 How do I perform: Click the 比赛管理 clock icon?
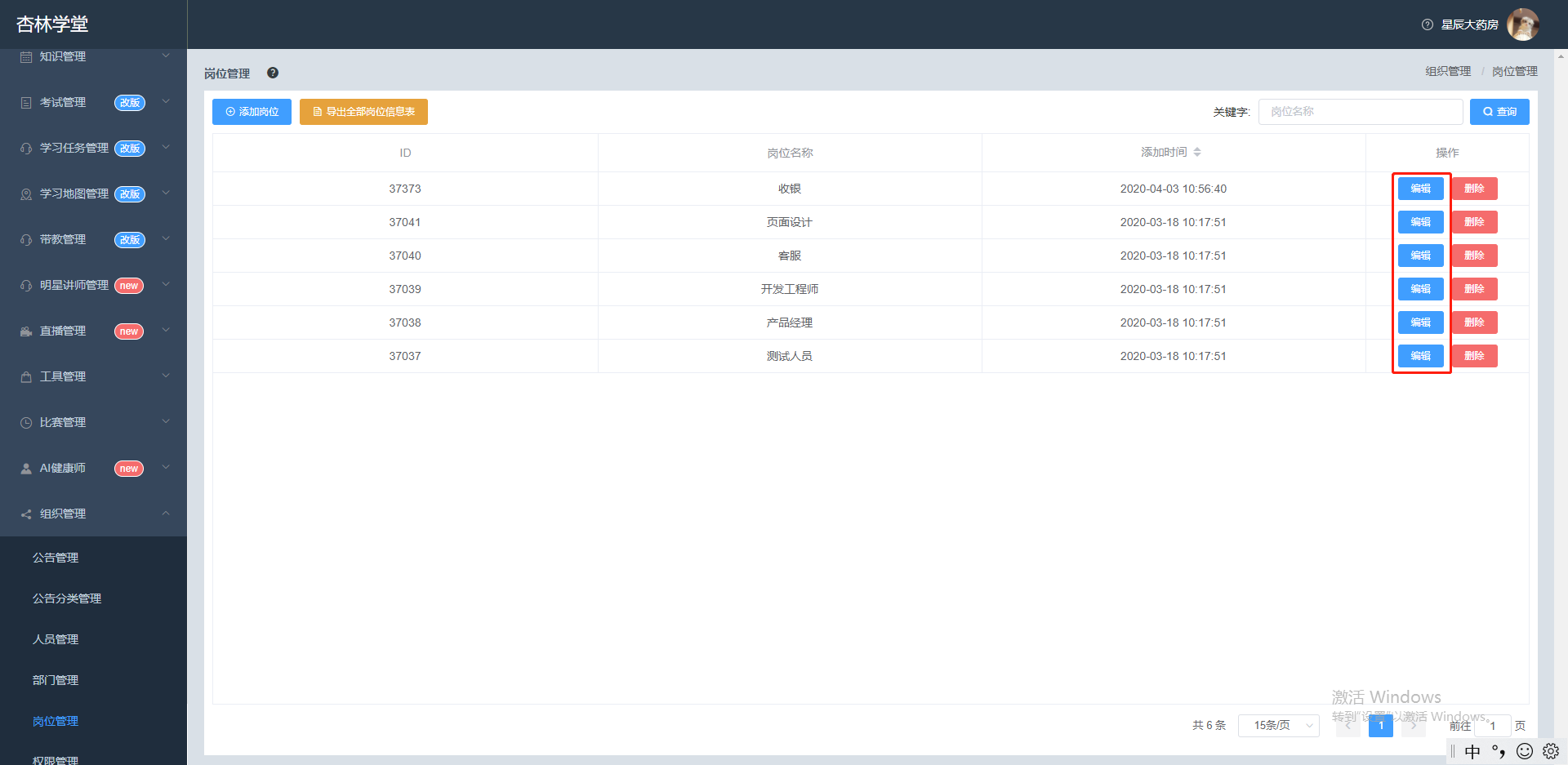(26, 423)
